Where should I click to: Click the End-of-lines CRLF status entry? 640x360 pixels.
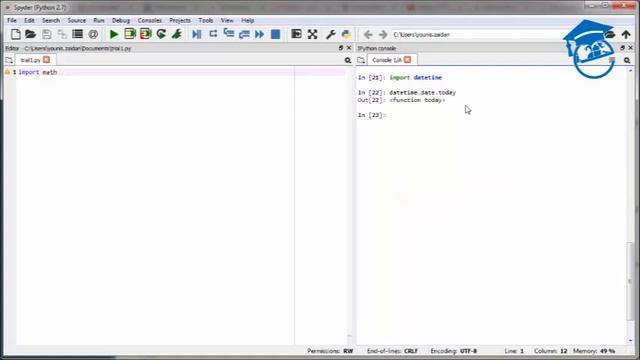[392, 351]
